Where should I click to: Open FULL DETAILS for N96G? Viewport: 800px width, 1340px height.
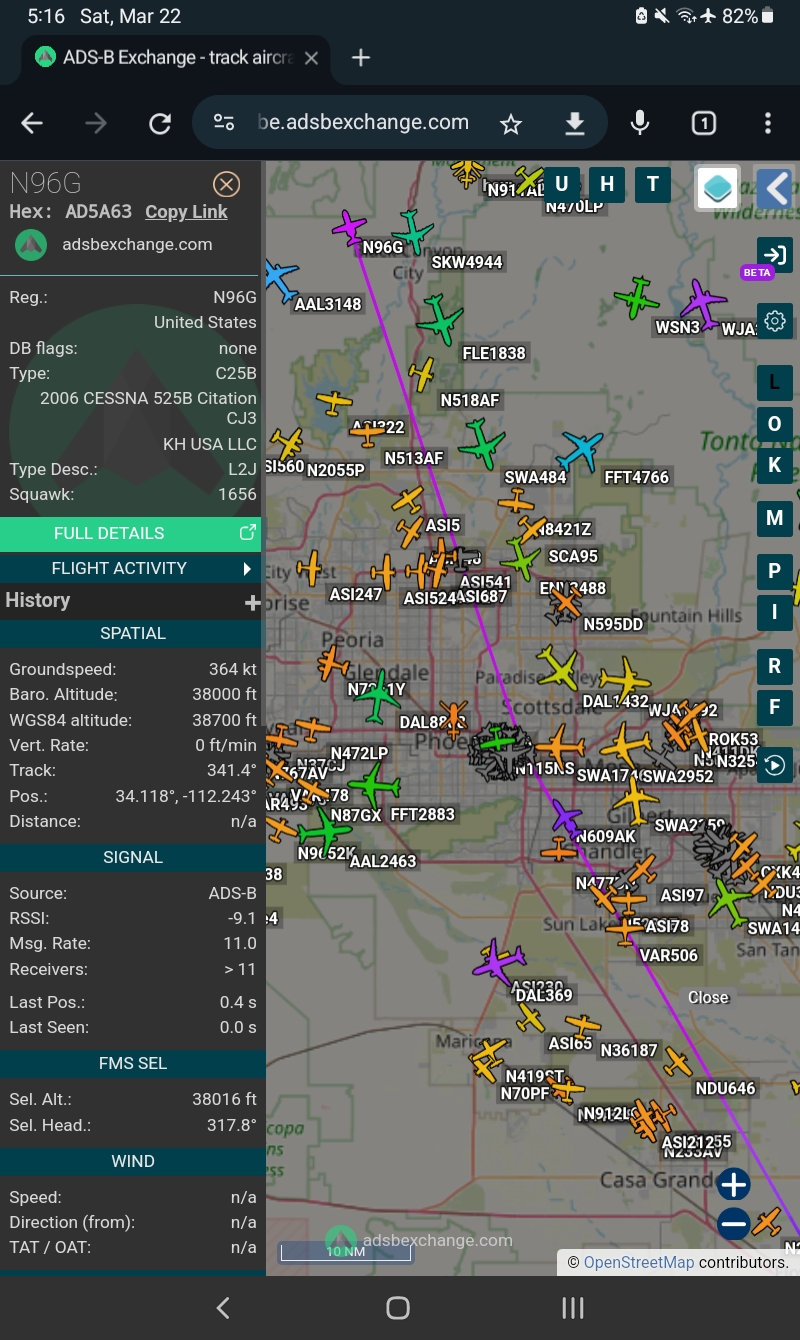pos(130,534)
